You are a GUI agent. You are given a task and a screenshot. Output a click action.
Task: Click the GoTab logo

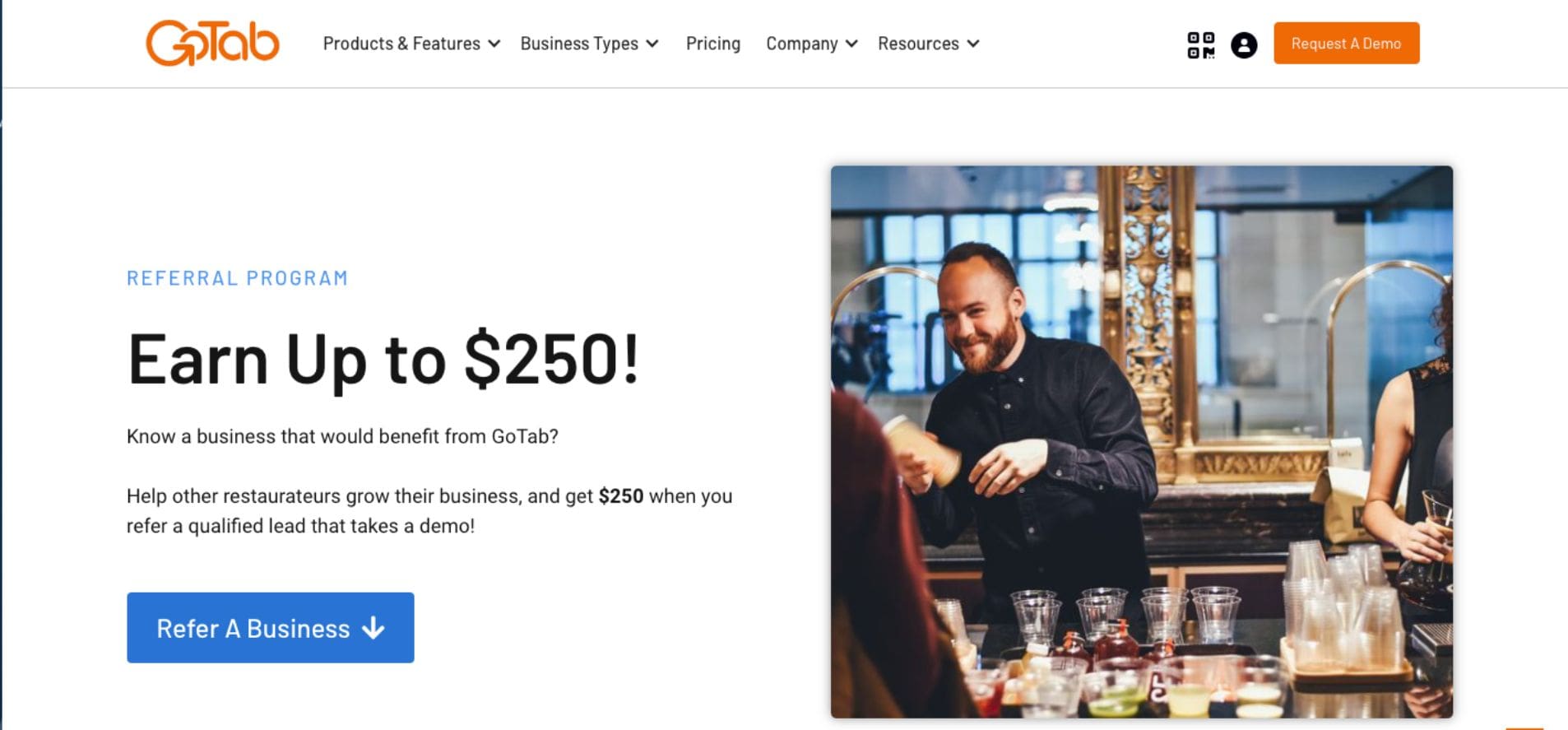[211, 43]
